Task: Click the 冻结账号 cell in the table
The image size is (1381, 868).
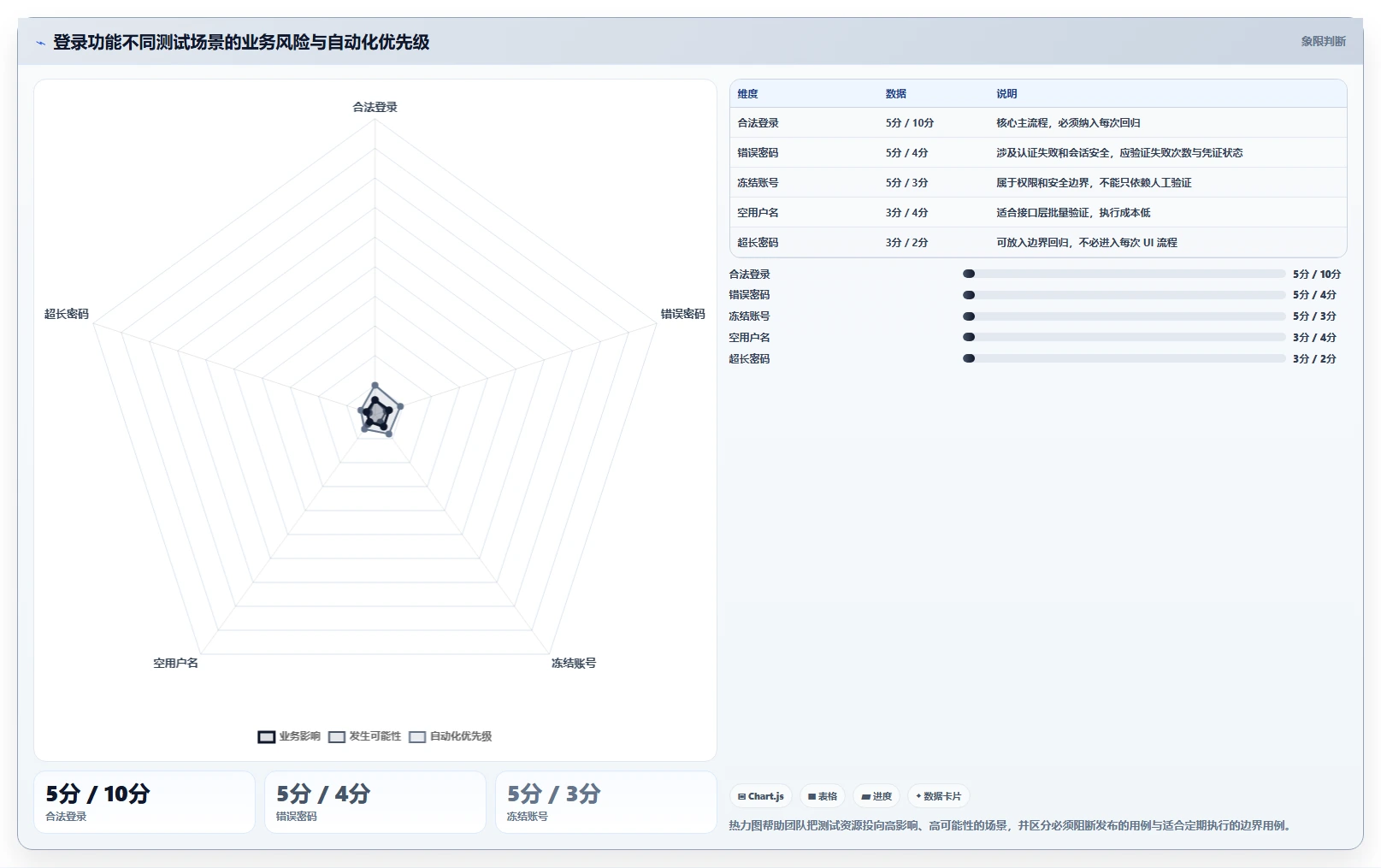Action: [758, 183]
